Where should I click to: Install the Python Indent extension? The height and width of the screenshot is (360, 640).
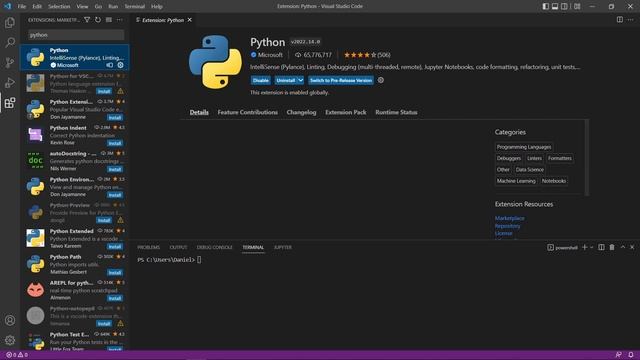point(115,143)
